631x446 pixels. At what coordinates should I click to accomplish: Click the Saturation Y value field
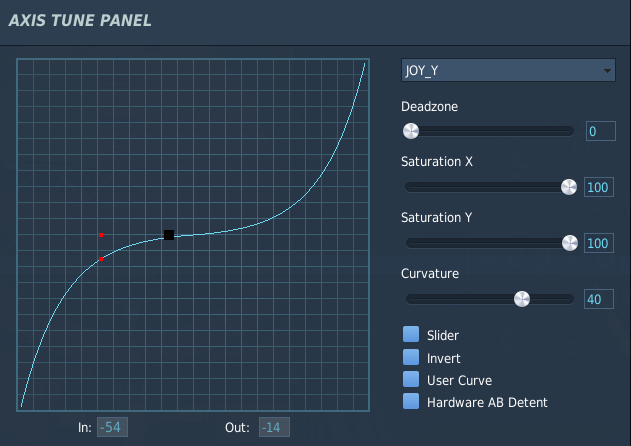(x=599, y=243)
